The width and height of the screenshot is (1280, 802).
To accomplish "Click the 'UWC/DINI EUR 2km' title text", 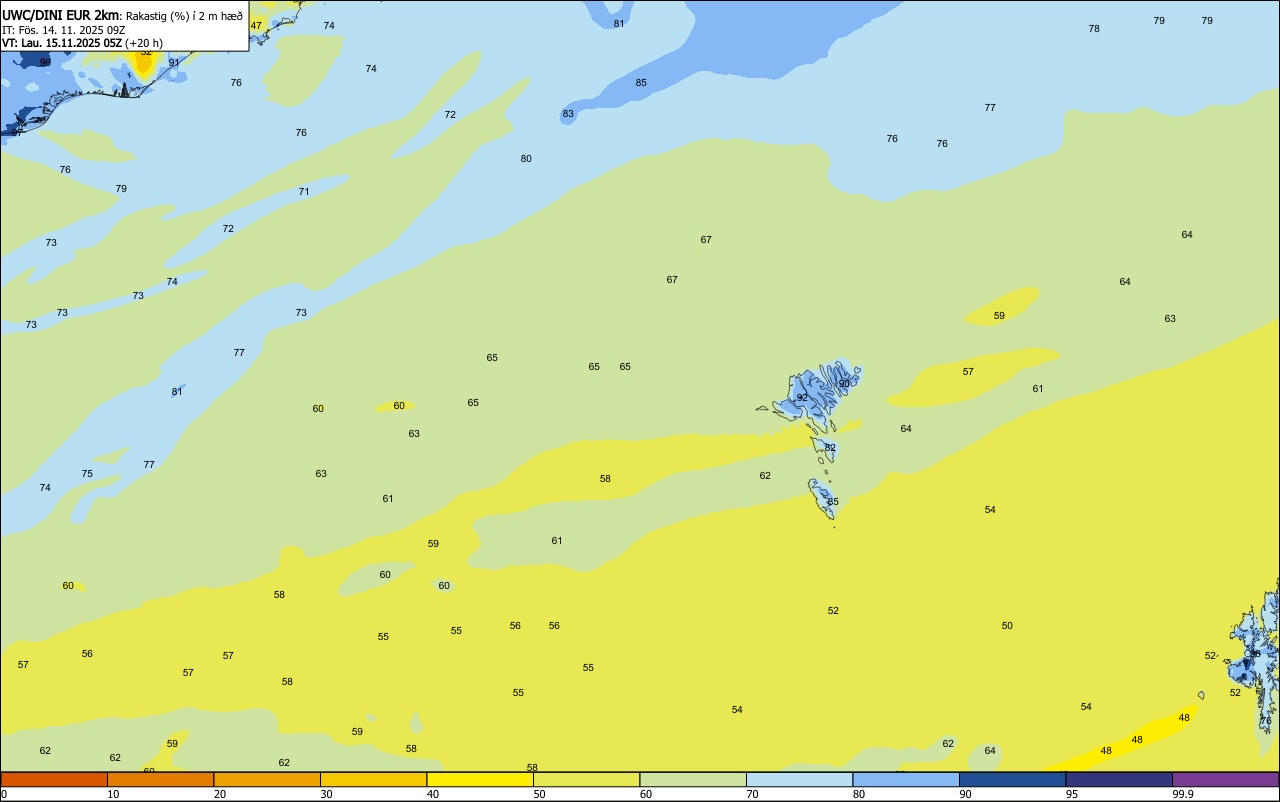I will (x=61, y=15).
